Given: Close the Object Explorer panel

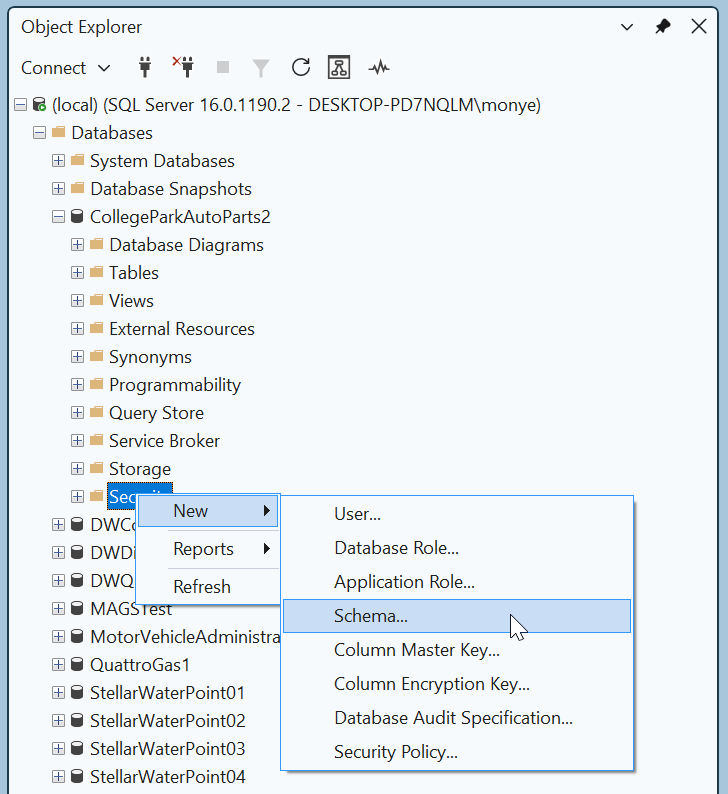Looking at the screenshot, I should [x=699, y=26].
